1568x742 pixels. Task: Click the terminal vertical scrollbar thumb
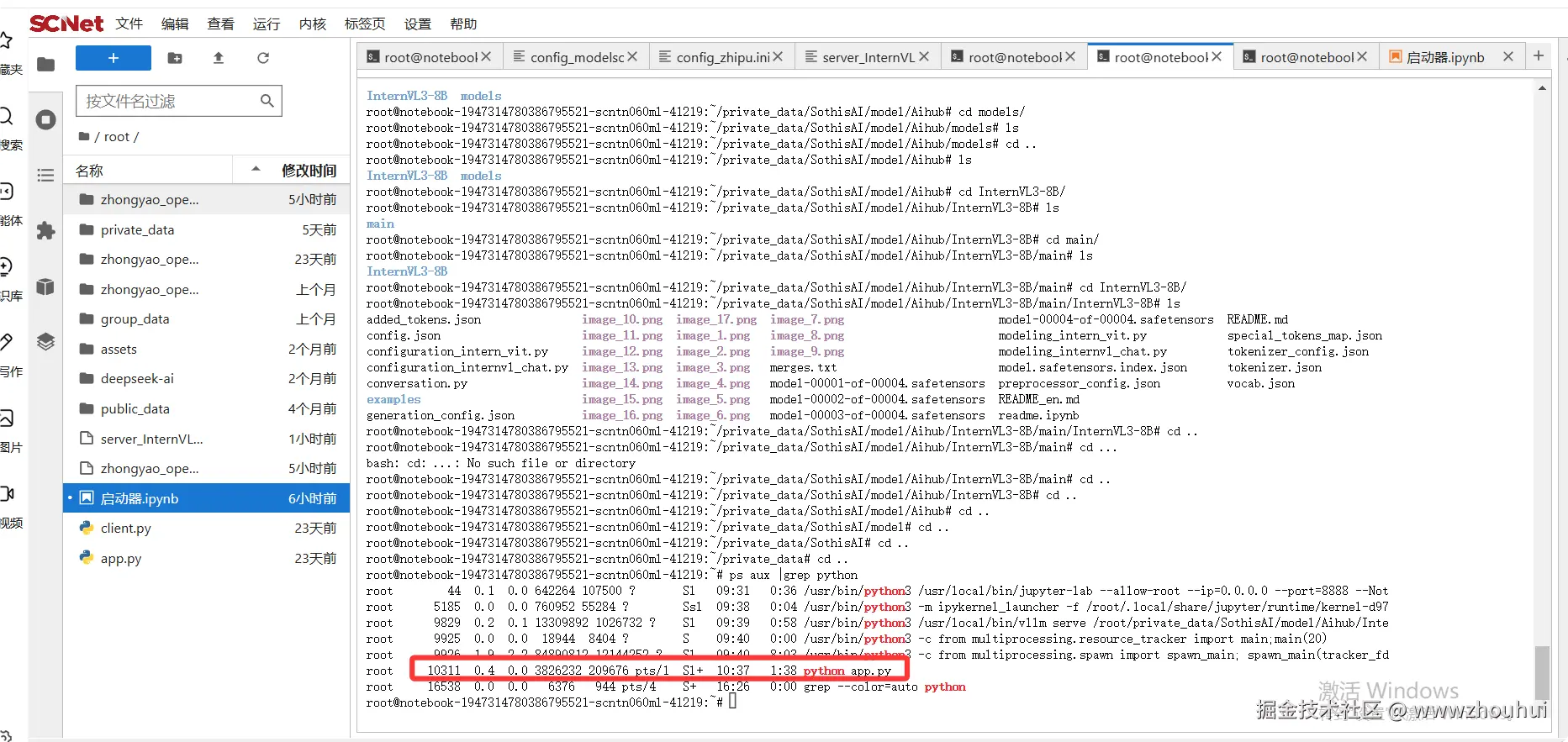tap(1542, 672)
